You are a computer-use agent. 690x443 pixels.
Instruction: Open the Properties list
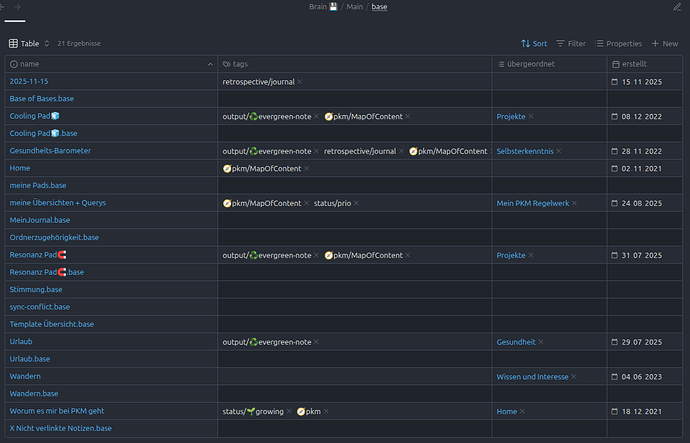tap(618, 44)
